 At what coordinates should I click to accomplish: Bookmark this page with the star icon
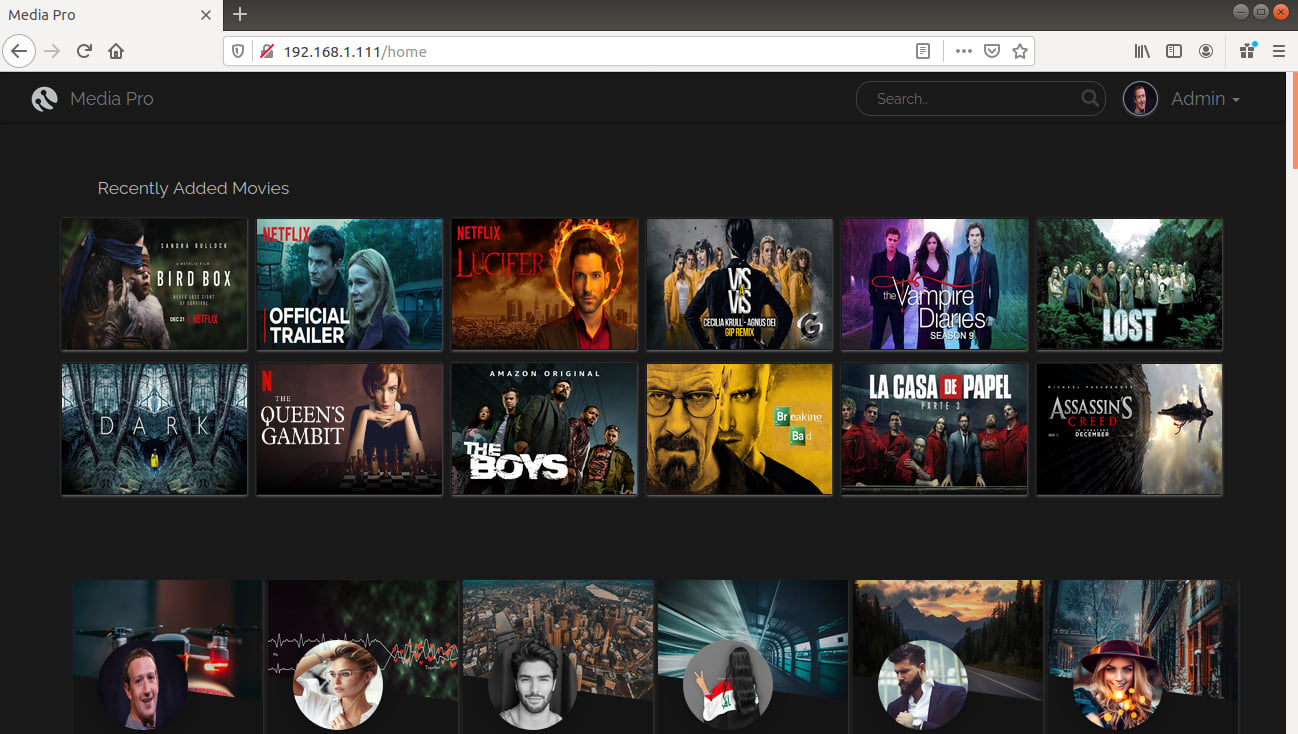(x=1019, y=51)
